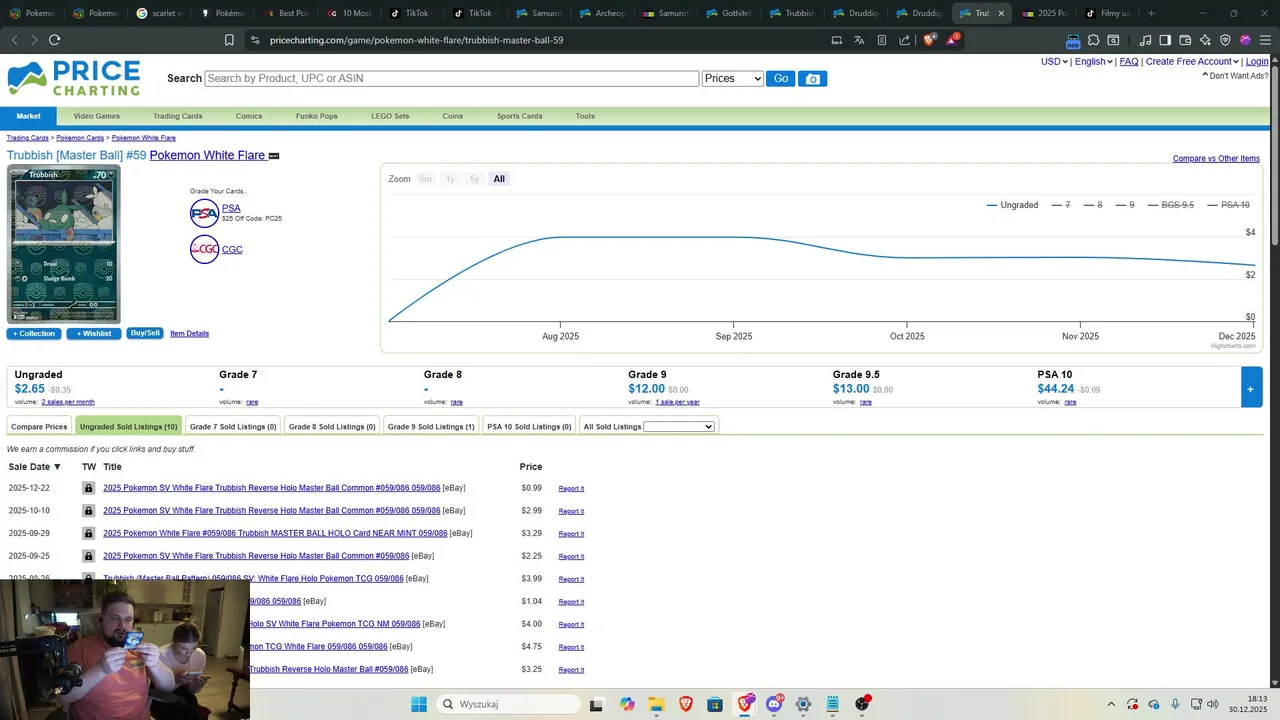This screenshot has height=720, width=1280.
Task: Open Brave Rewards triangle icon
Action: 953,40
